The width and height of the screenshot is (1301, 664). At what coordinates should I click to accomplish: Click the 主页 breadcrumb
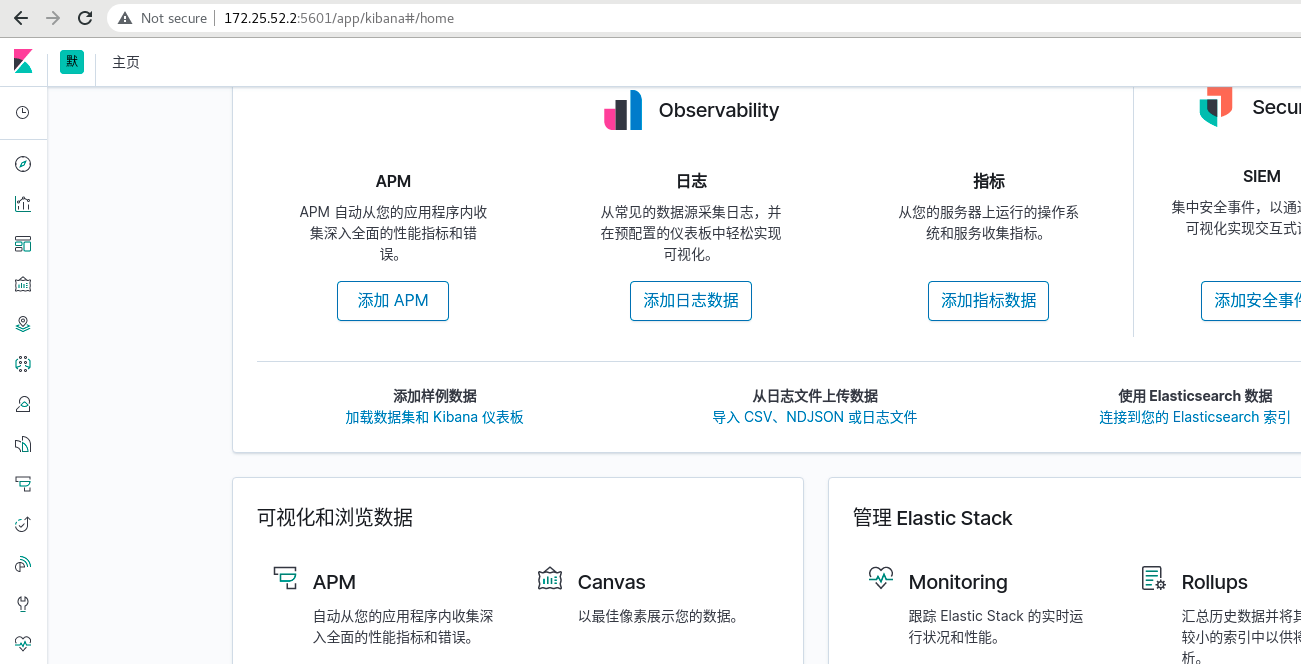click(126, 62)
